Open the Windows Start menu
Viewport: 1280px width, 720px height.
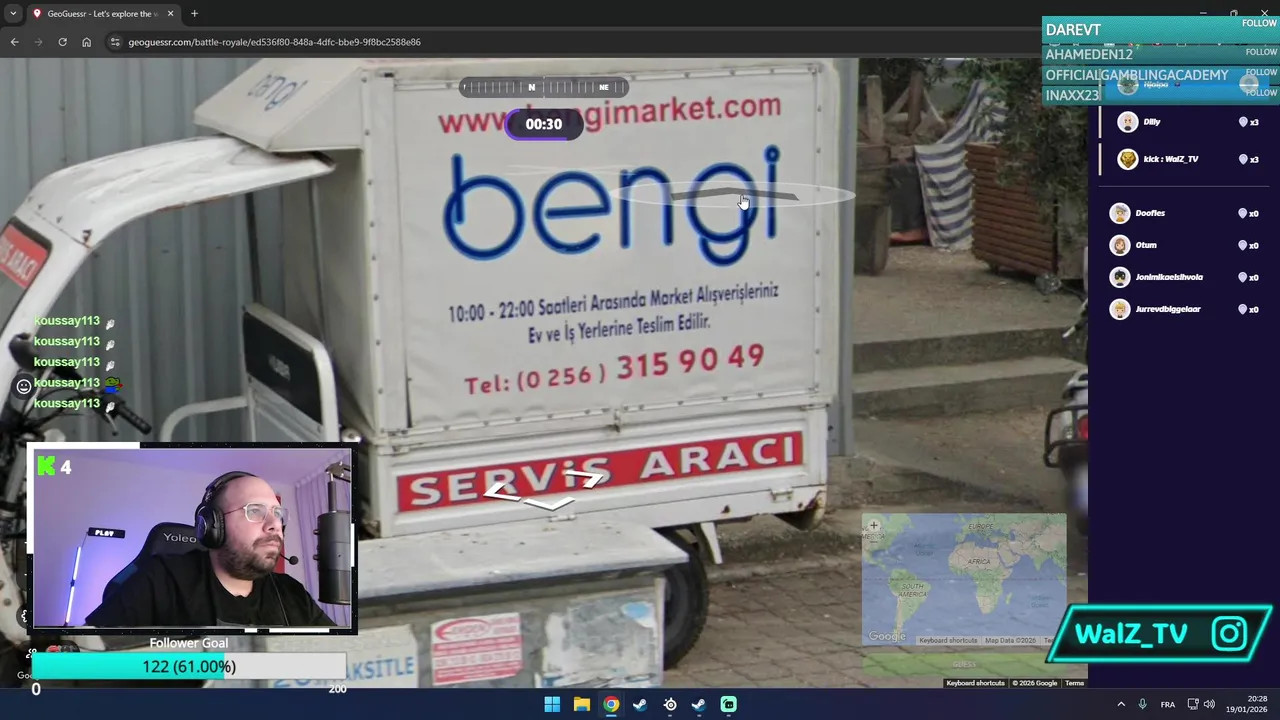tap(552, 704)
